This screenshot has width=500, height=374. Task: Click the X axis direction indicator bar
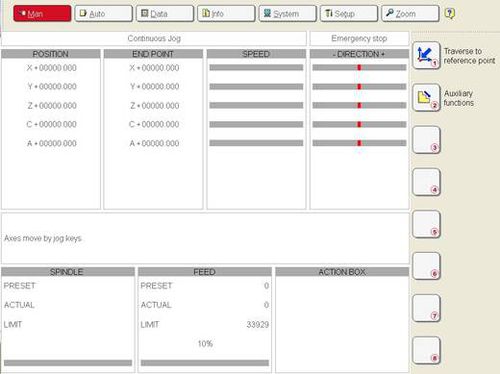359,68
